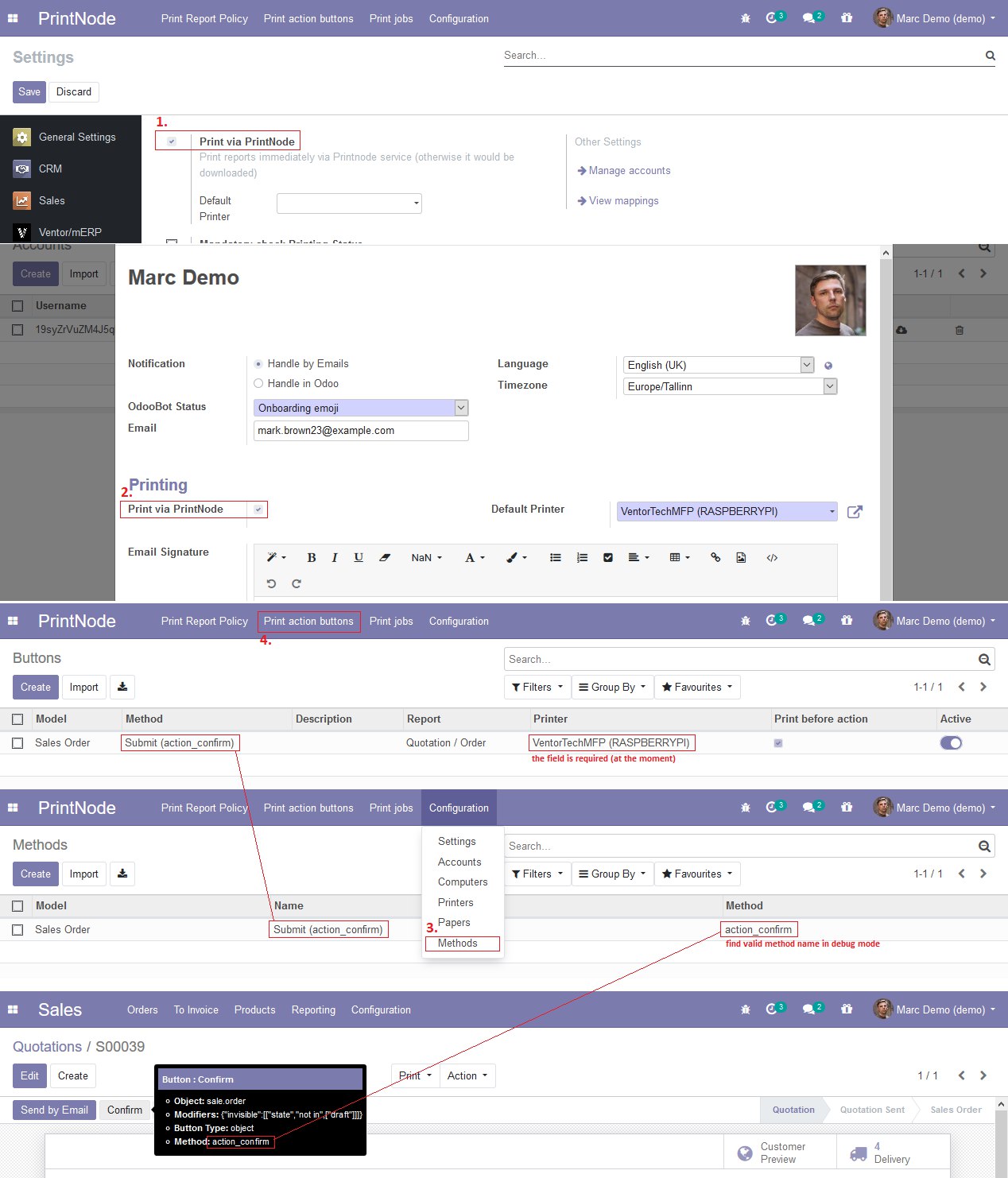Open the Reporting menu in Sales header
The height and width of the screenshot is (1178, 1008).
[313, 1009]
